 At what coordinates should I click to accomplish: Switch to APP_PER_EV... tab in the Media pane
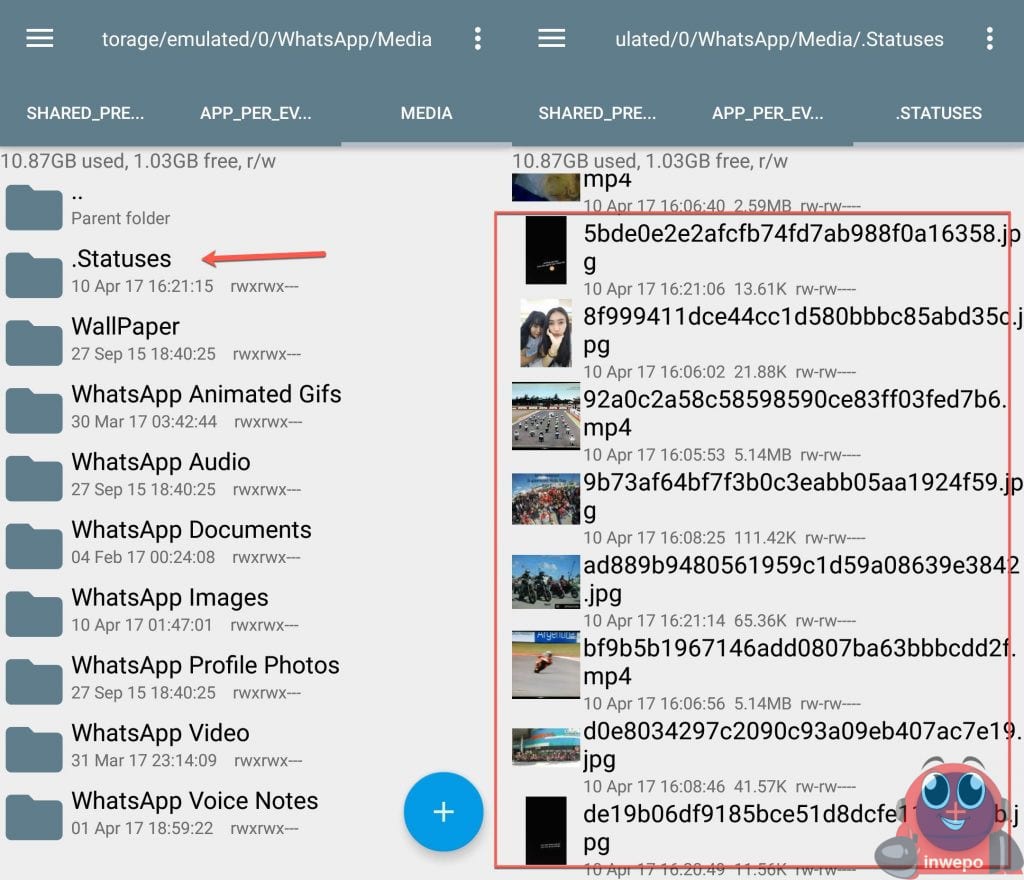tap(255, 113)
